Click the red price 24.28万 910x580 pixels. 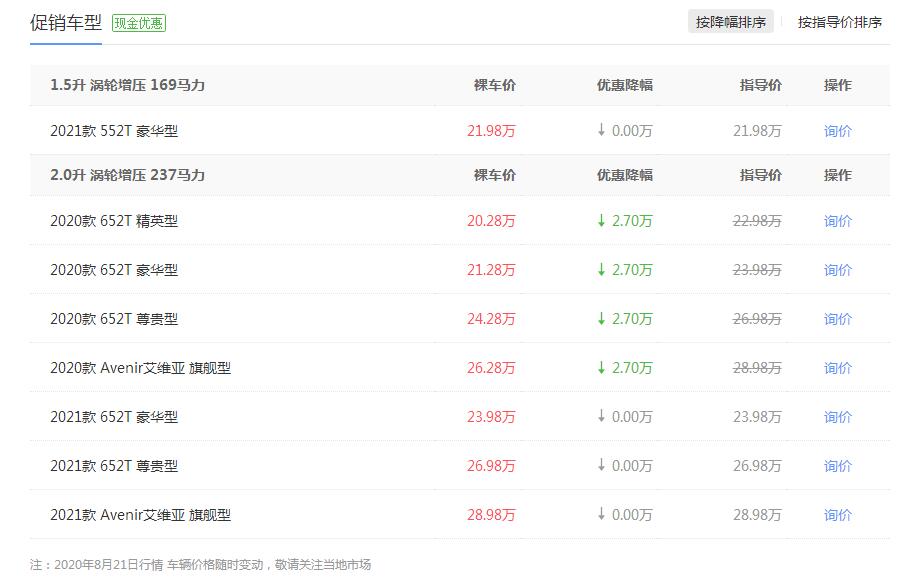tap(491, 319)
